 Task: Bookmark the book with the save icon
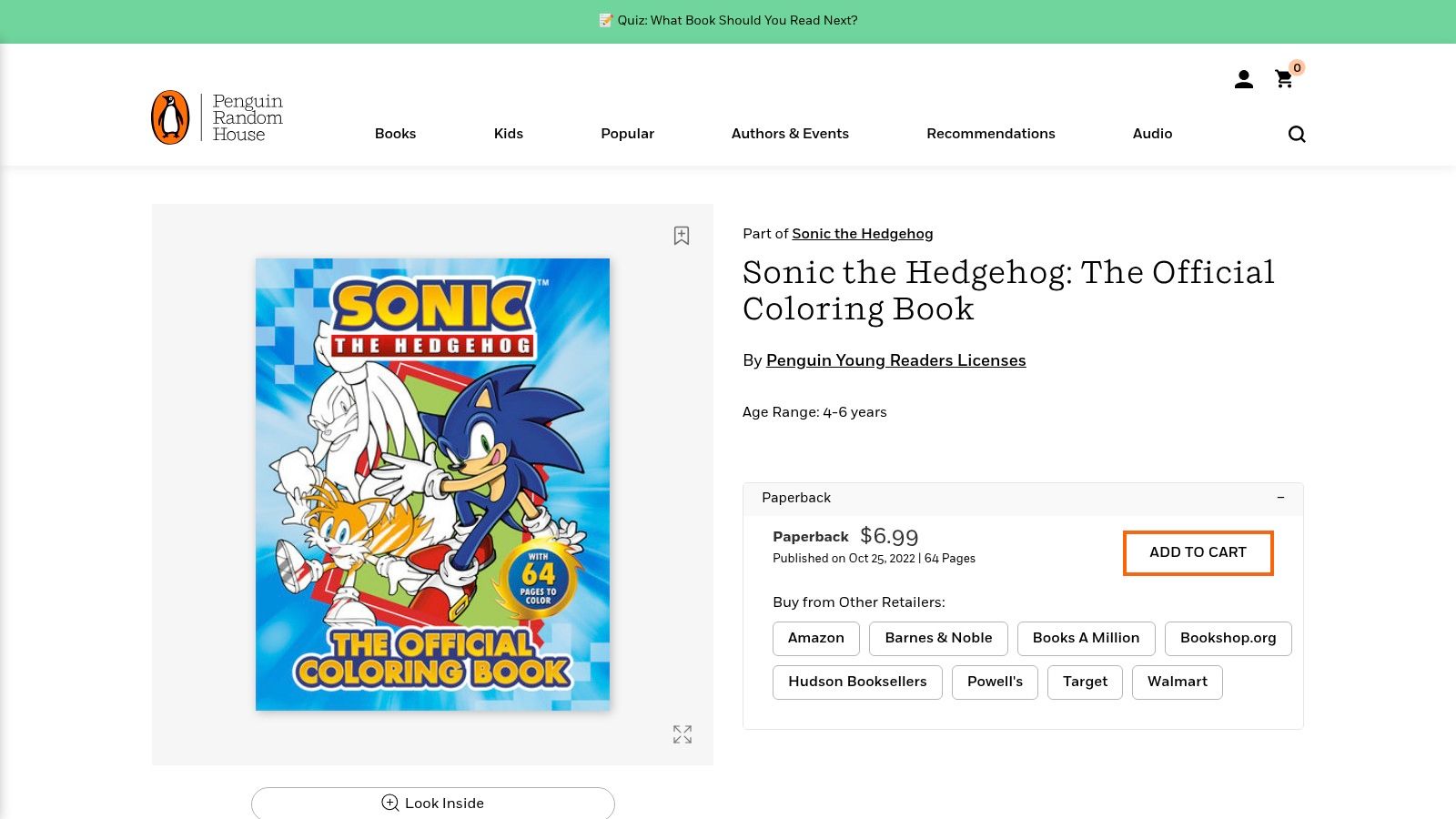click(682, 235)
